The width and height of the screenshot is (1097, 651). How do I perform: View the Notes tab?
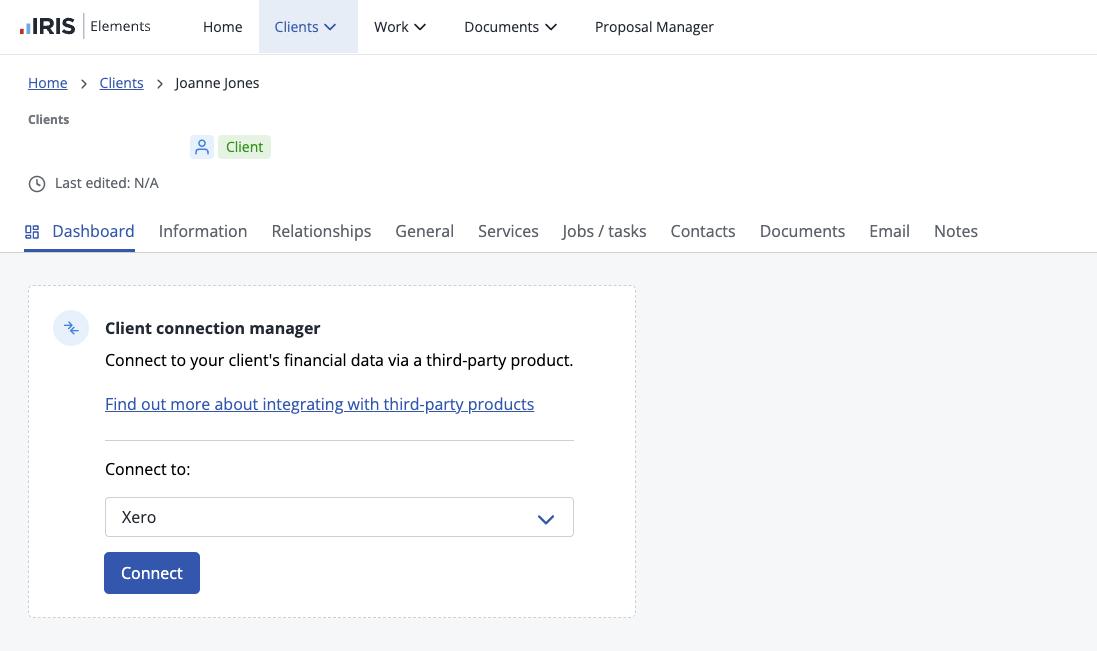[x=955, y=231]
